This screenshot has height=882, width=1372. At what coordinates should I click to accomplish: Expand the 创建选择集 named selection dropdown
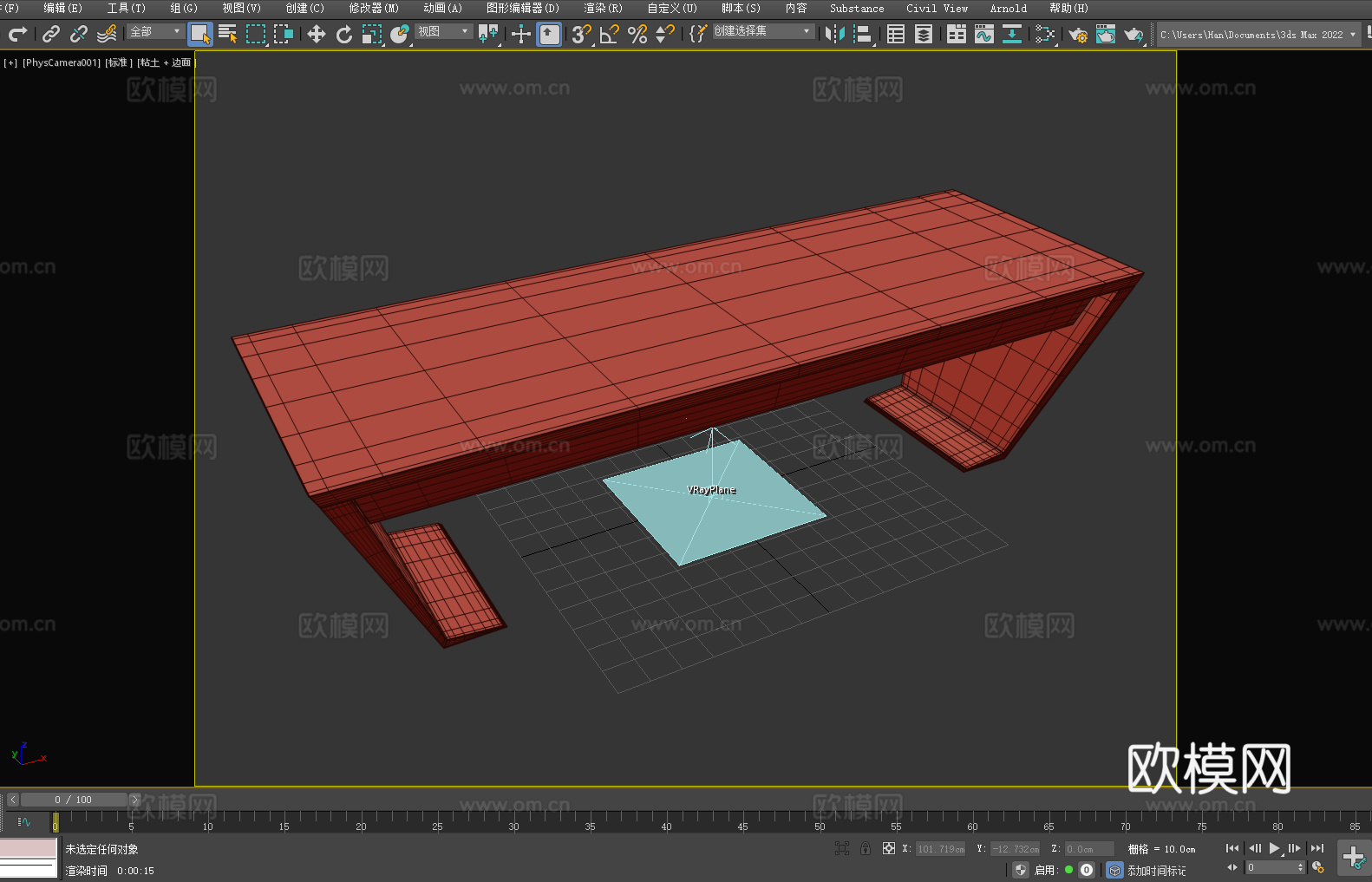tap(762, 32)
